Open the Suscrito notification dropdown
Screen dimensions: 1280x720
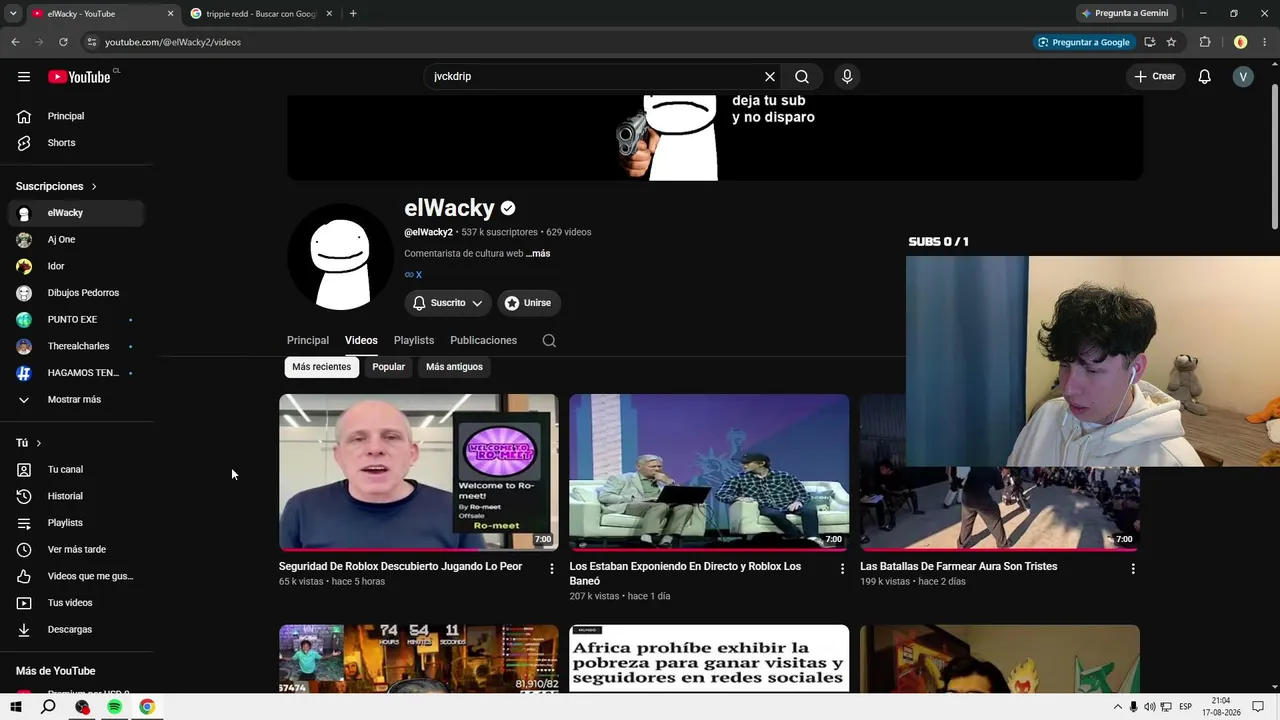tap(448, 303)
